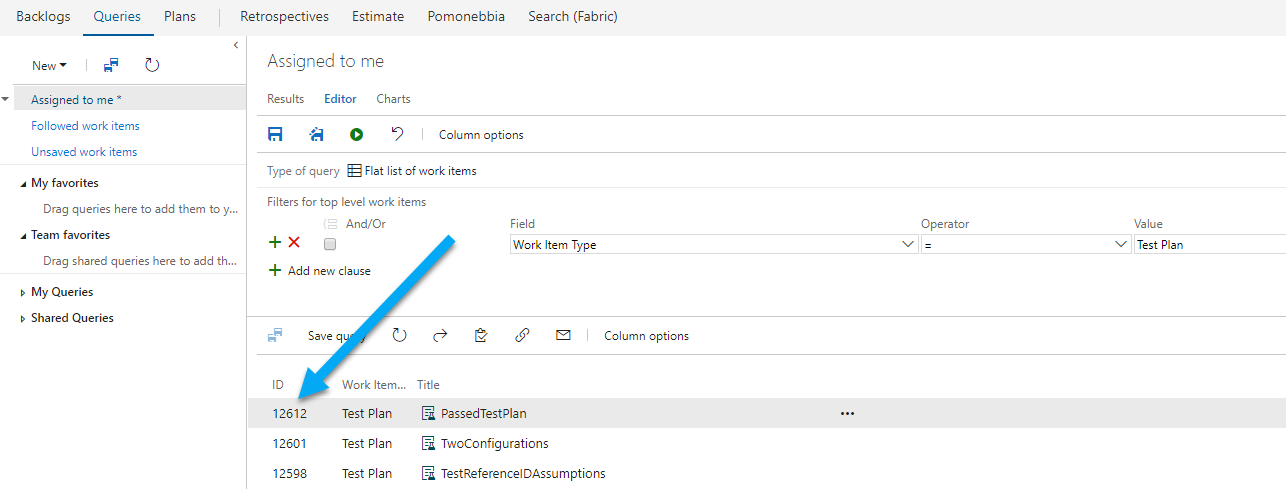Click the save query disk icon
Image resolution: width=1286 pixels, height=489 pixels.
point(275,134)
